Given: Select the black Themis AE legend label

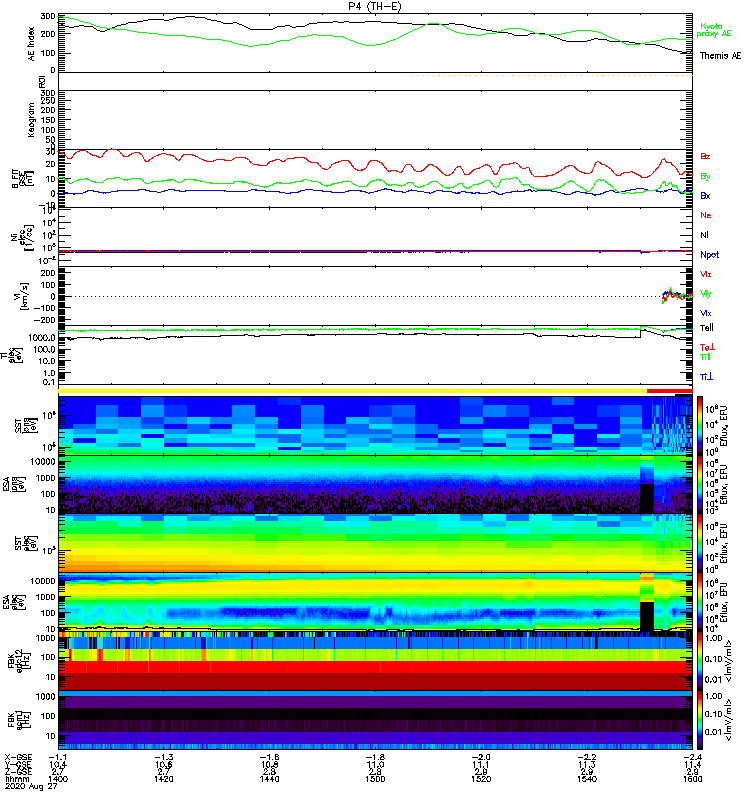Looking at the screenshot, I should [x=720, y=56].
